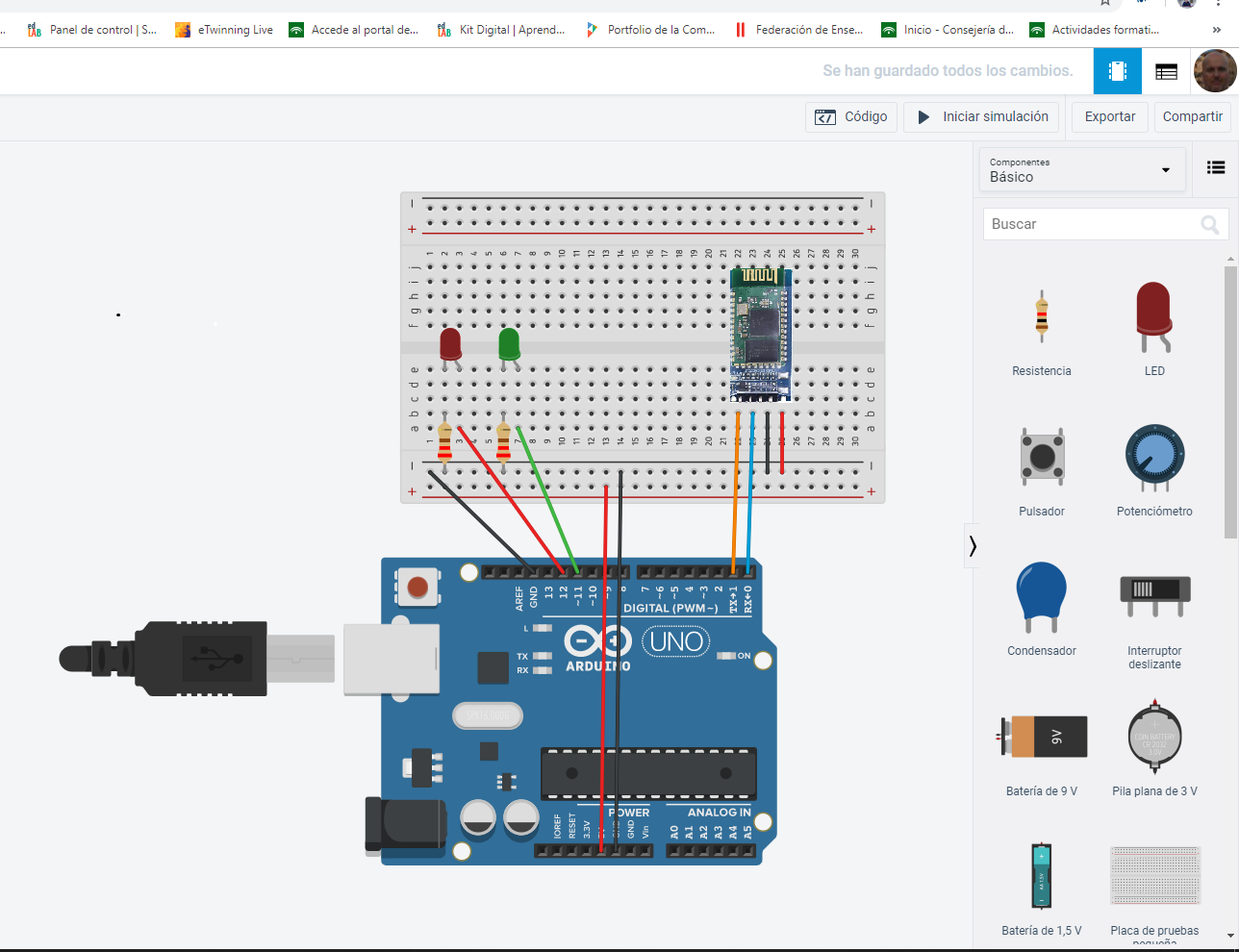
Task: Open Componentes Básico dropdown
Action: (x=1082, y=170)
